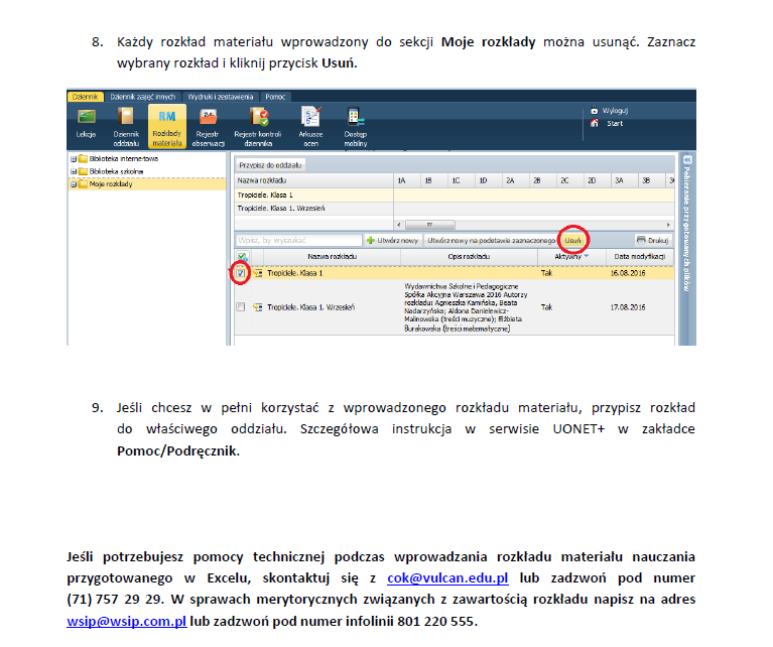Viewport: 773px width, 647px height.
Task: Switch to the Dziennik tab
Action: click(x=85, y=97)
